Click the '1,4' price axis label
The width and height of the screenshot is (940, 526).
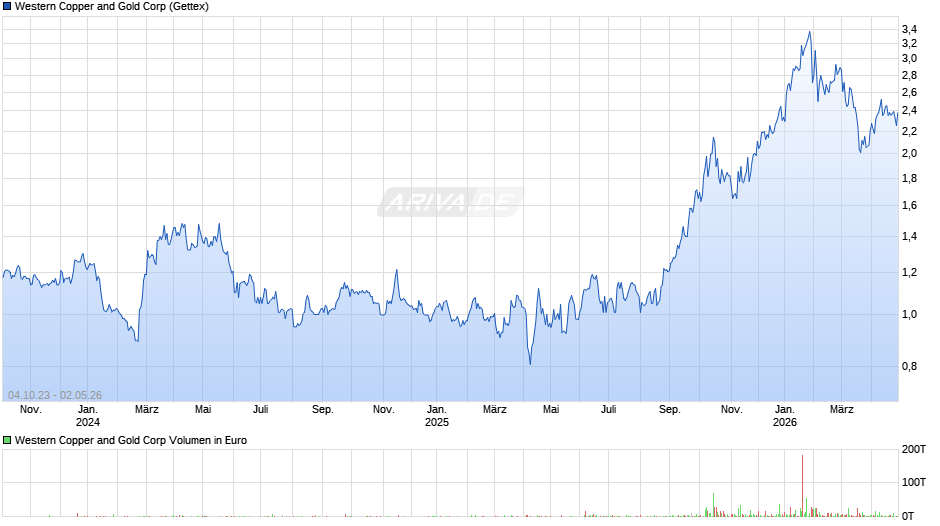click(909, 237)
